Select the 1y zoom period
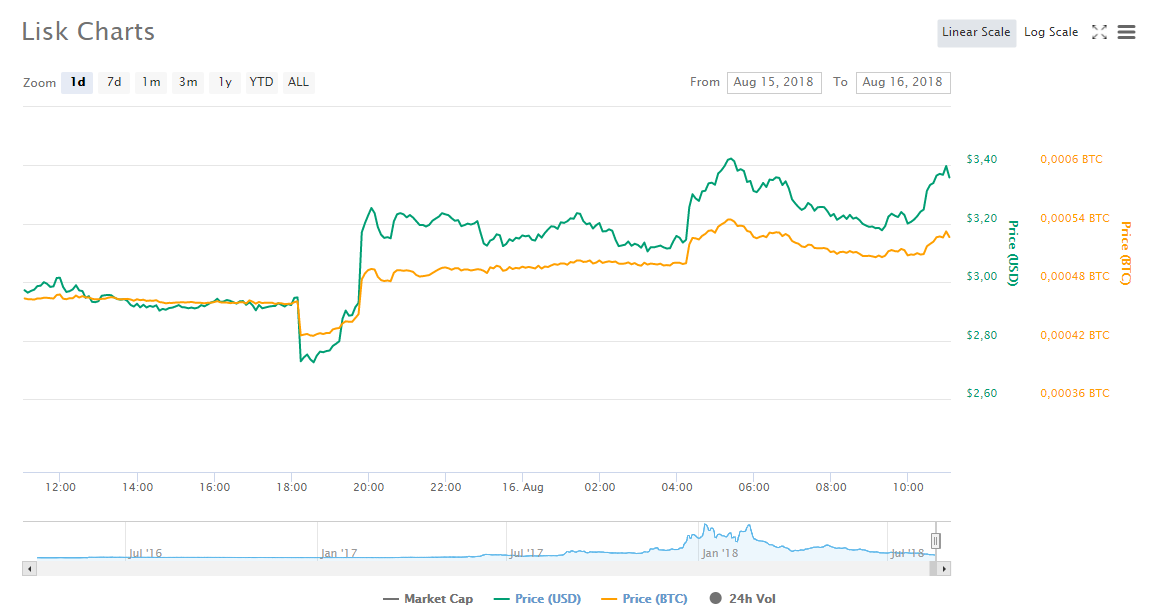 click(x=225, y=82)
